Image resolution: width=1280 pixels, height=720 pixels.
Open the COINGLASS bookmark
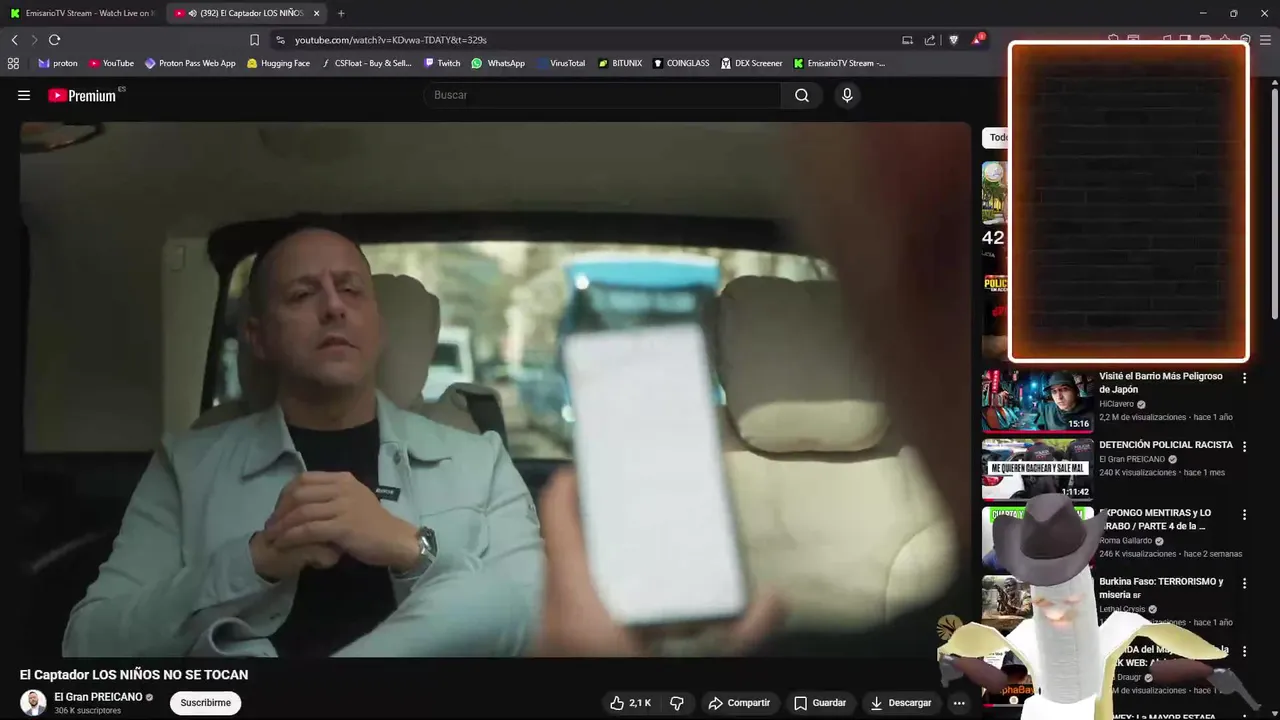pos(681,63)
